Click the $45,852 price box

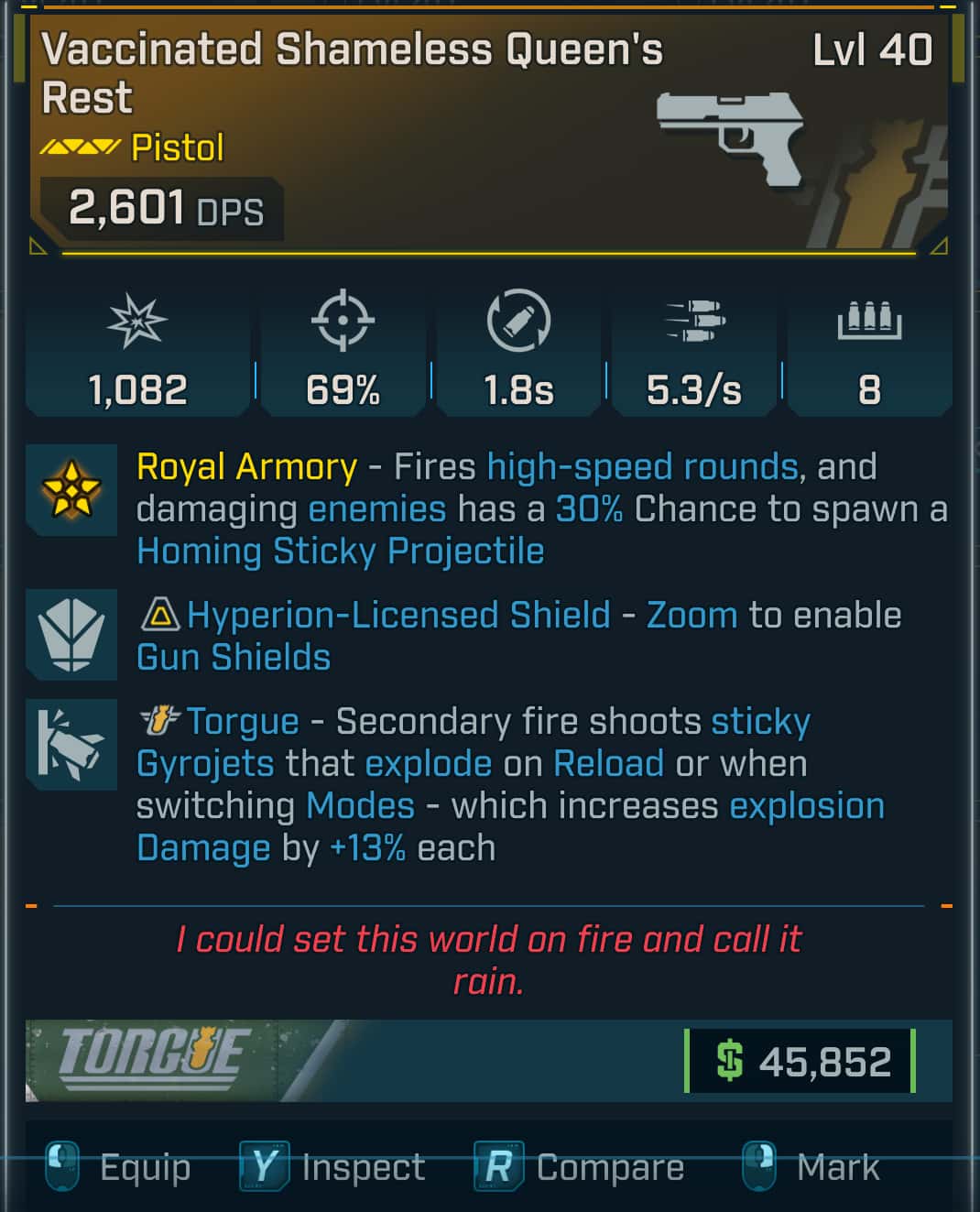800,1061
